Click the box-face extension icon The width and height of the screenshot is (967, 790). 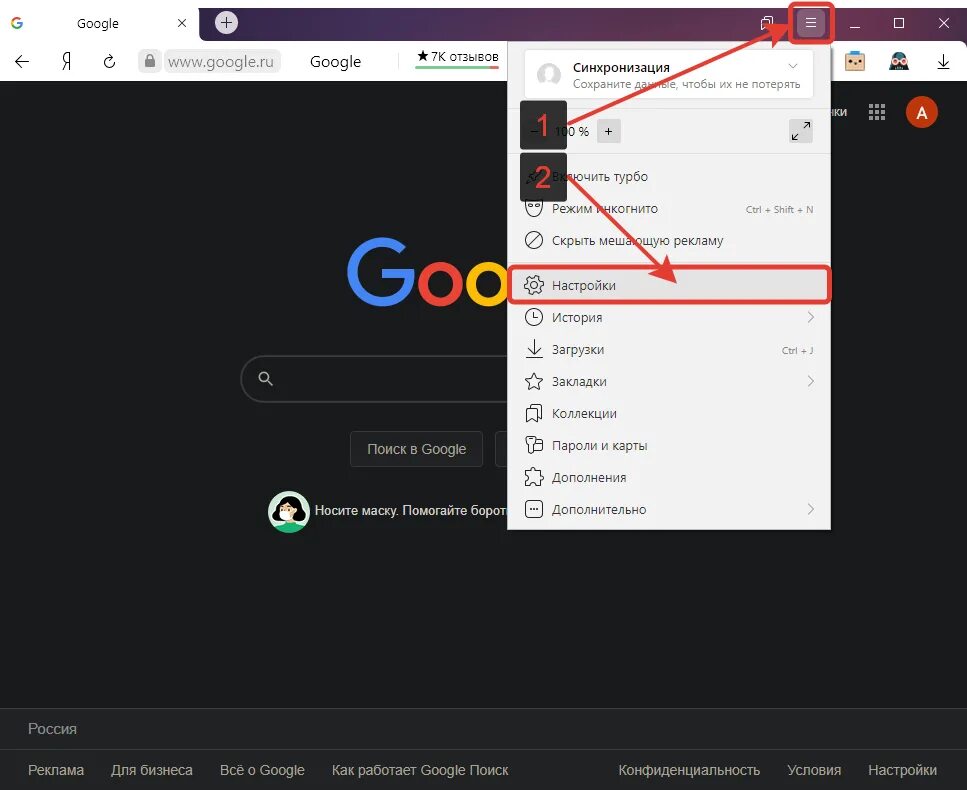(855, 61)
